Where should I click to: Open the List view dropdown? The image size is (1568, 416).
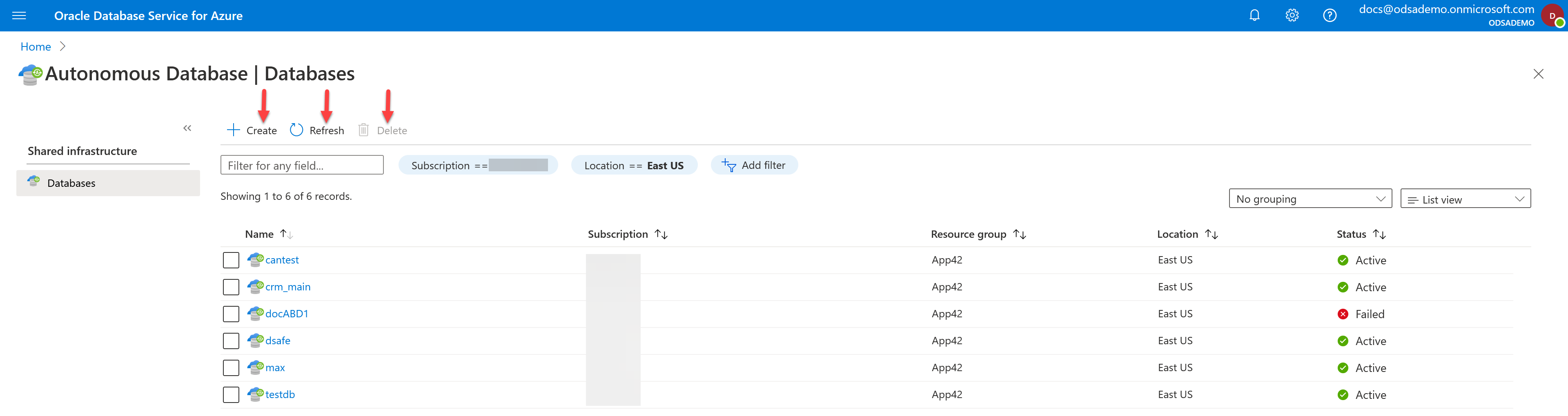click(1465, 199)
